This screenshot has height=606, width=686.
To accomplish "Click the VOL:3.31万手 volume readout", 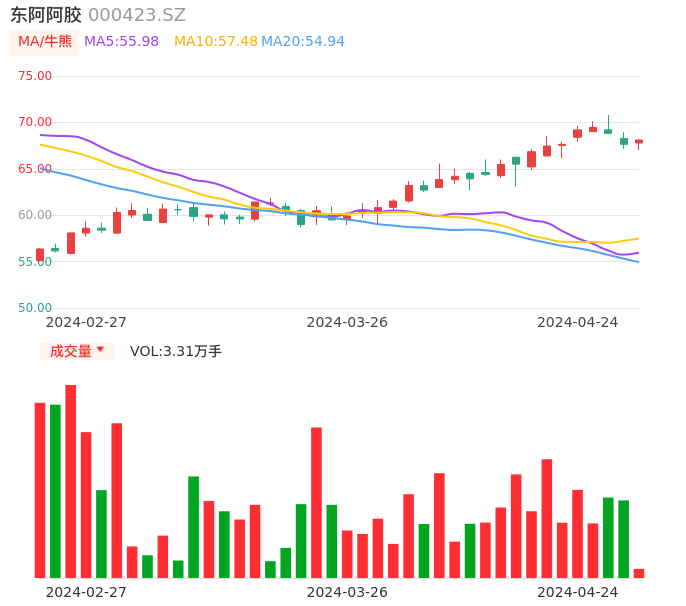I will 176,351.
